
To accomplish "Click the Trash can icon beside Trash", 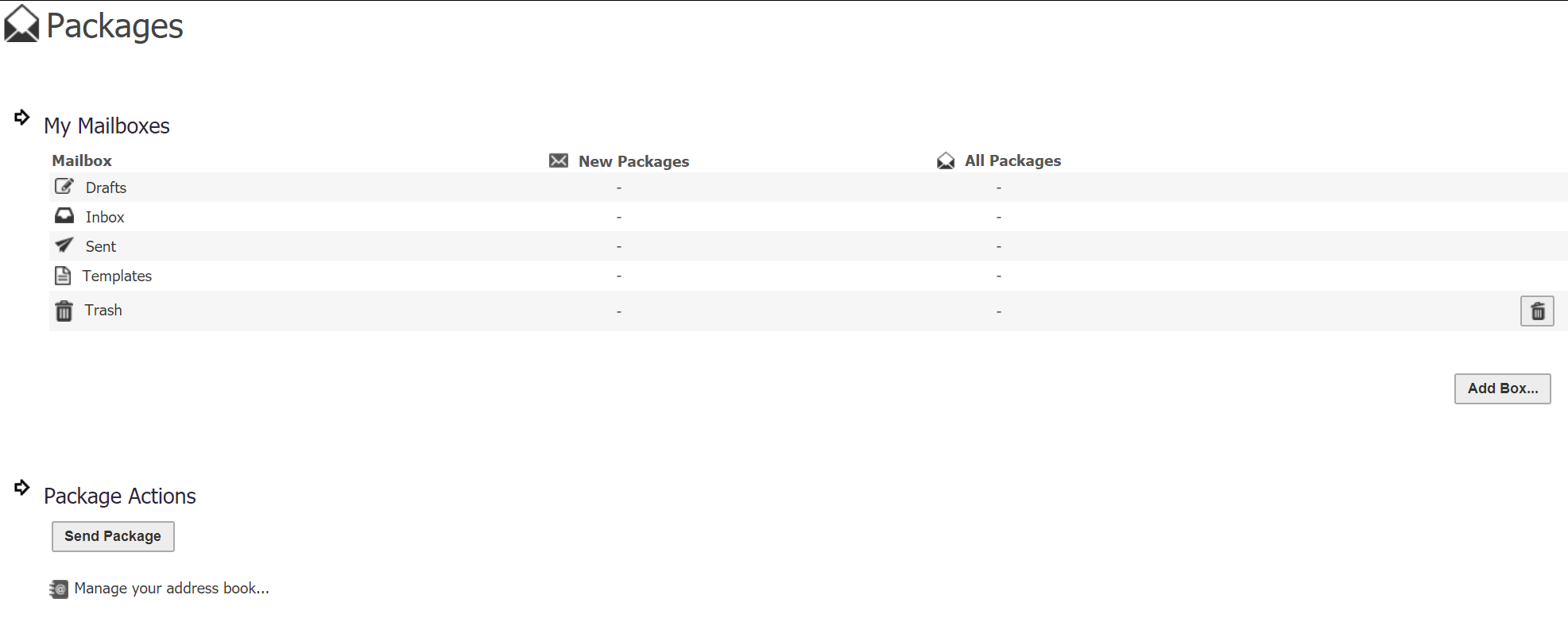I will click(64, 311).
